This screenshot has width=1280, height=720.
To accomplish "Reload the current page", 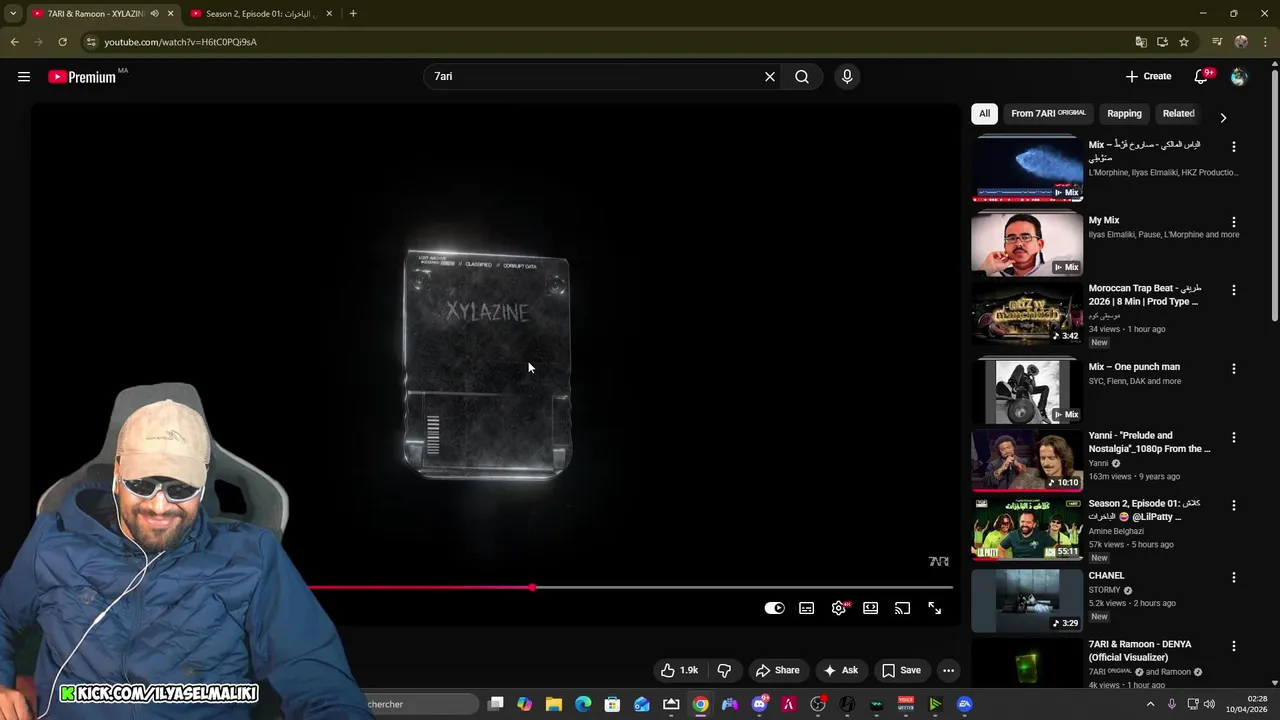I will pos(62,42).
